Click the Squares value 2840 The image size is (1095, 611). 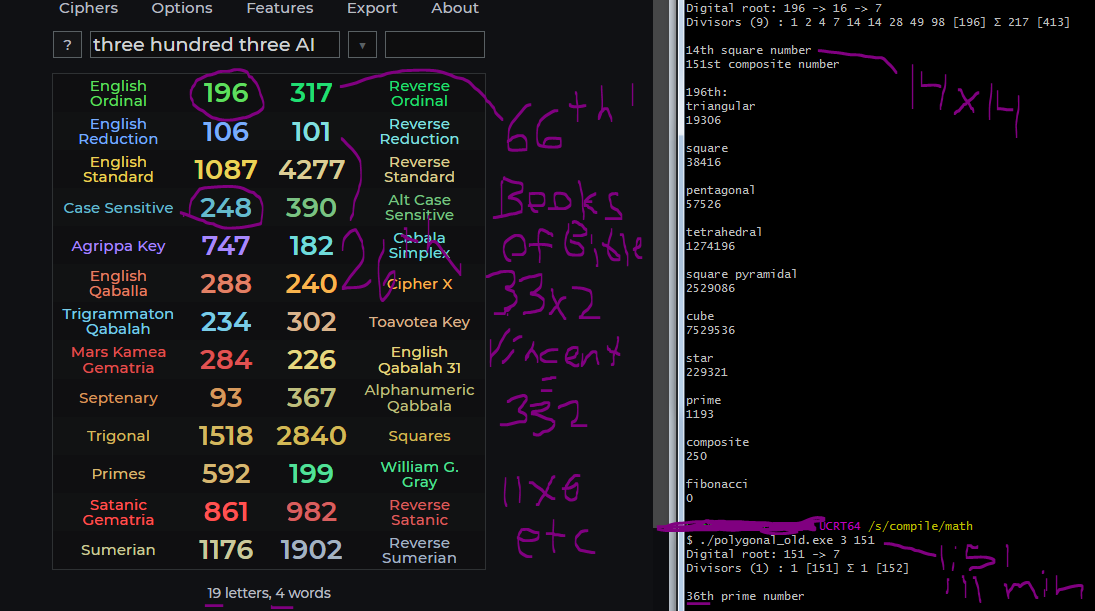coord(311,436)
